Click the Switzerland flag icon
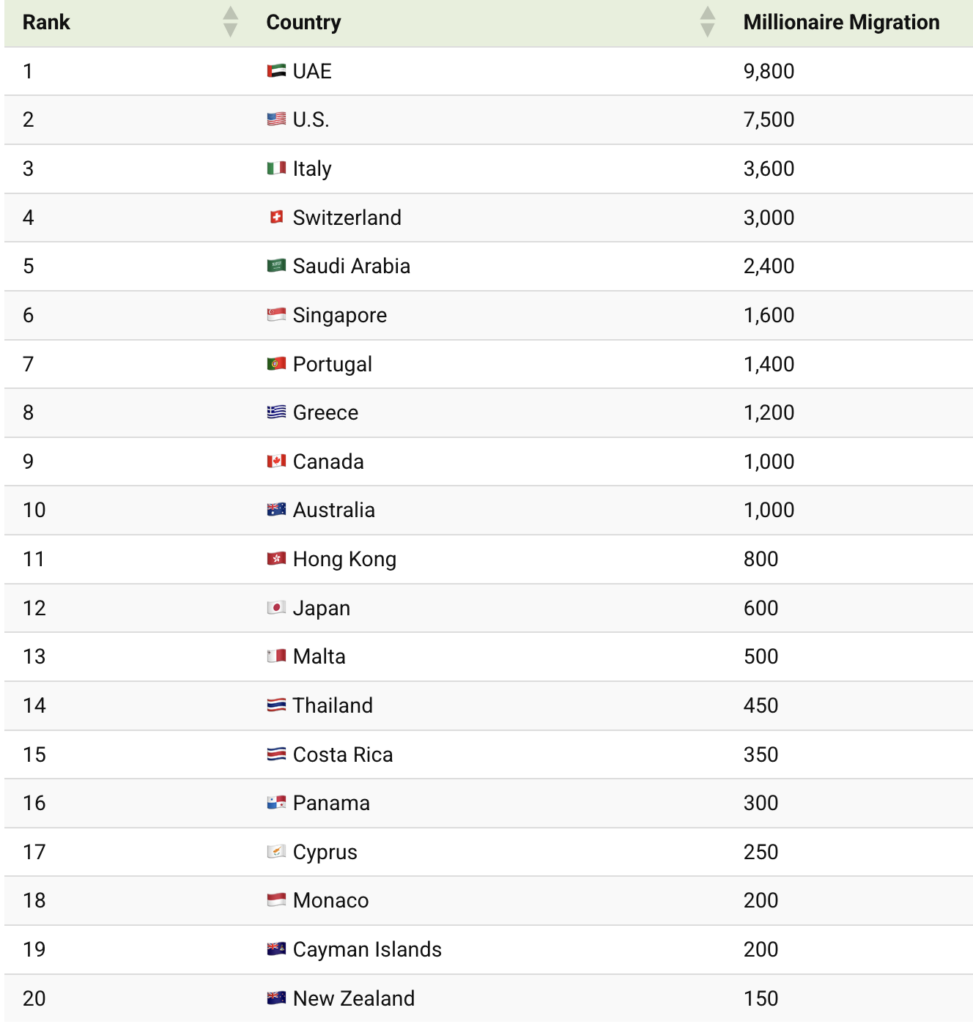 click(276, 217)
